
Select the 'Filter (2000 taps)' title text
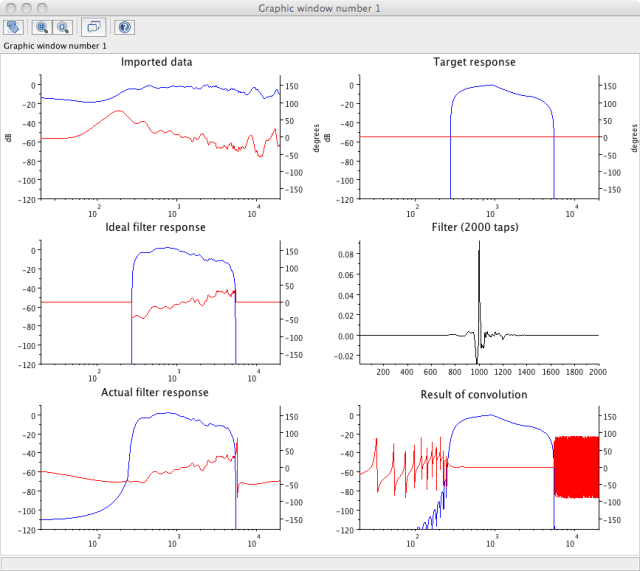pyautogui.click(x=475, y=227)
